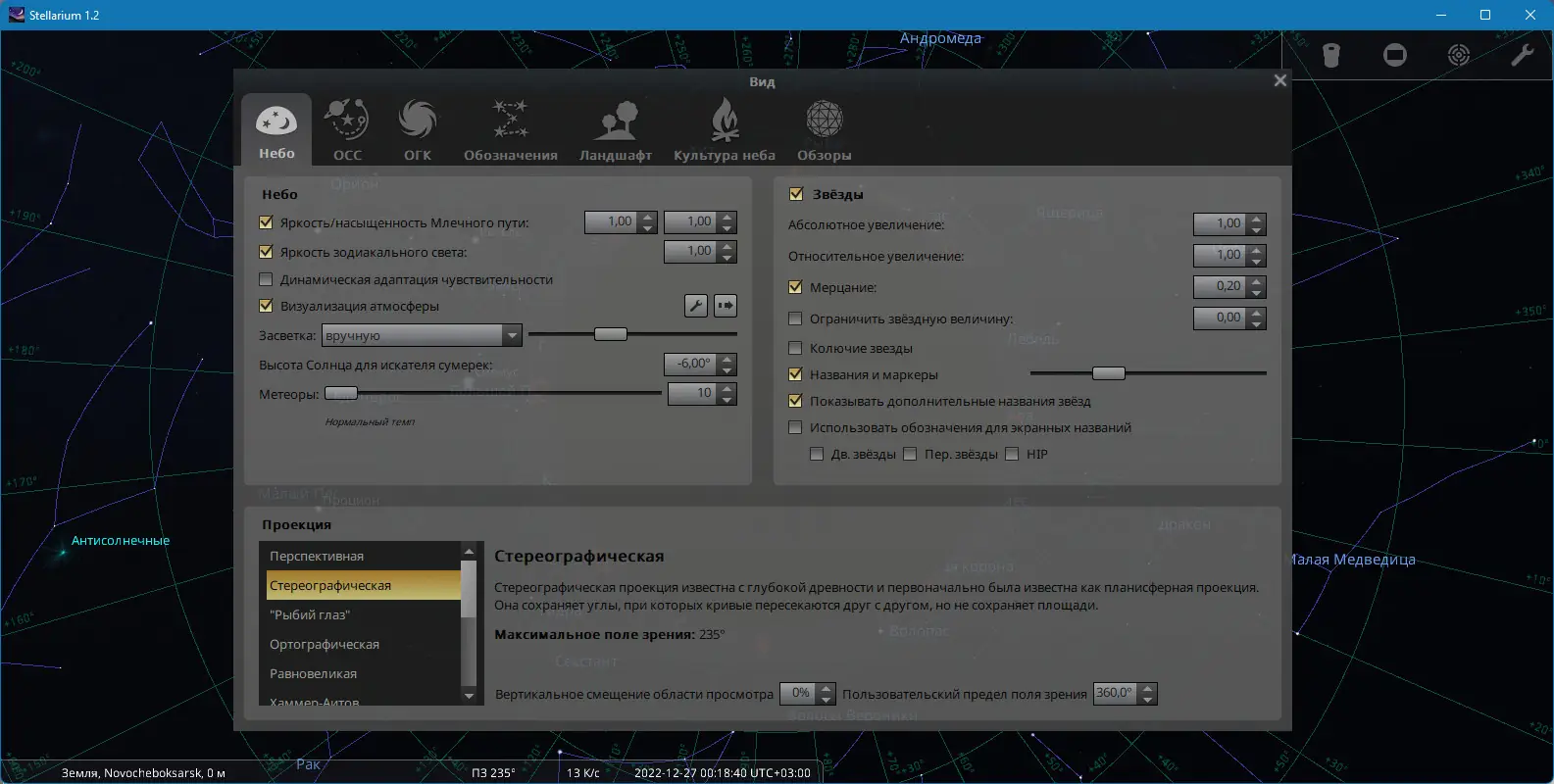Click the 13 К/с frame rate text
The height and width of the screenshot is (784, 1554).
point(582,772)
